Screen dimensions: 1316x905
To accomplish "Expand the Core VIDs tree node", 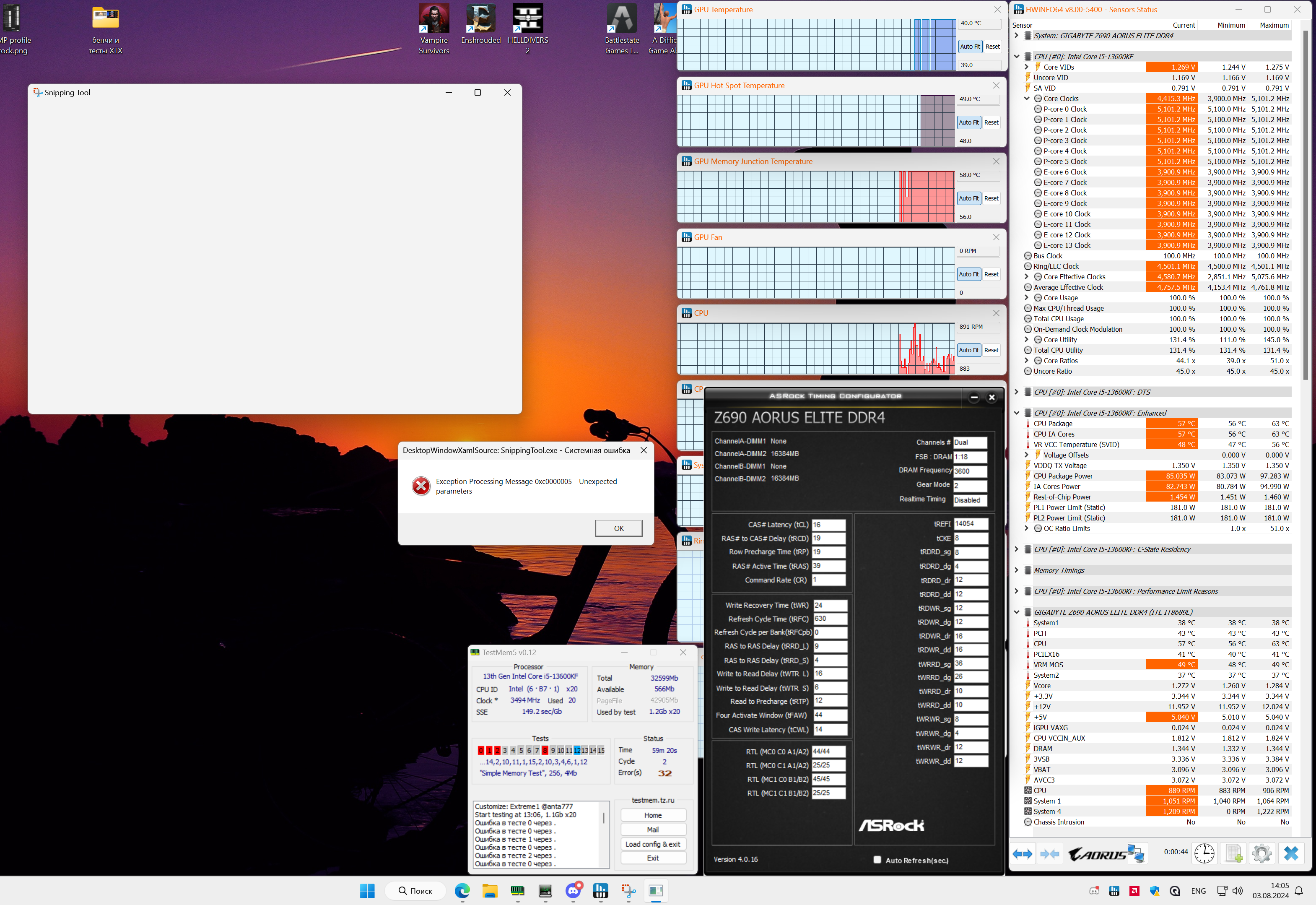I will (x=1026, y=67).
